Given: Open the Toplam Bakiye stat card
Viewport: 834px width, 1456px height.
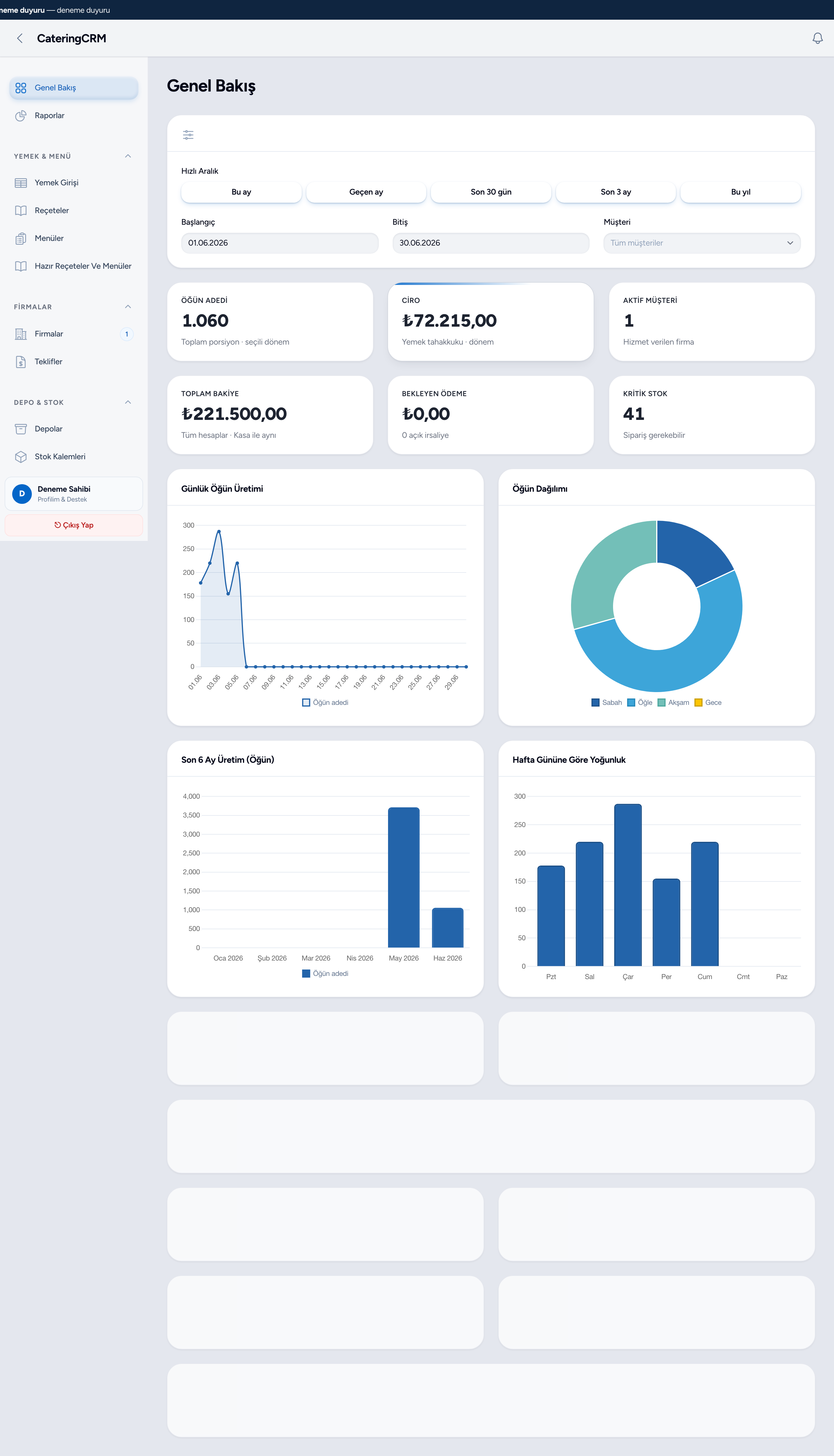Looking at the screenshot, I should 270,415.
